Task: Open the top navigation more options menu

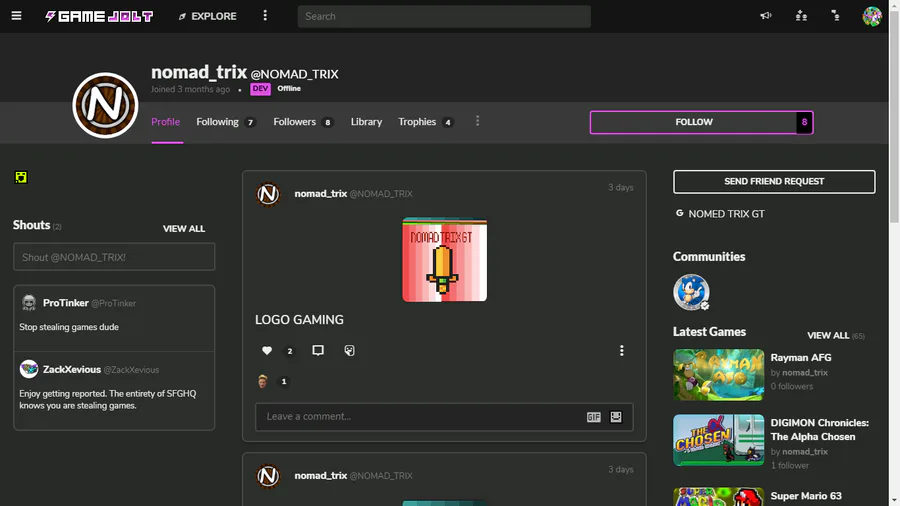Action: (265, 15)
